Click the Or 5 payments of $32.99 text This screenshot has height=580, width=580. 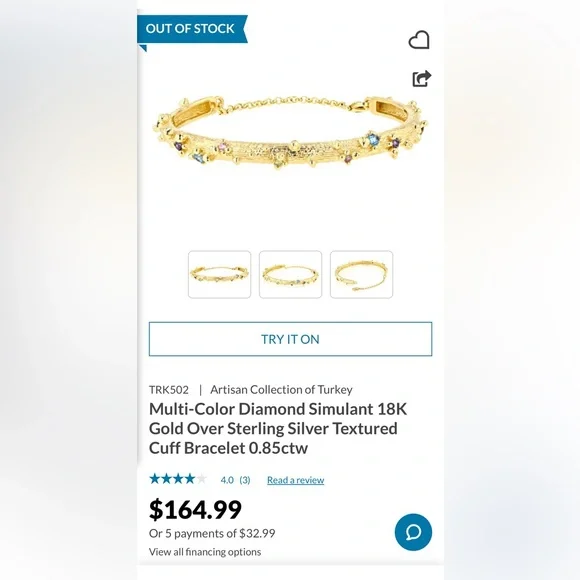click(x=212, y=533)
